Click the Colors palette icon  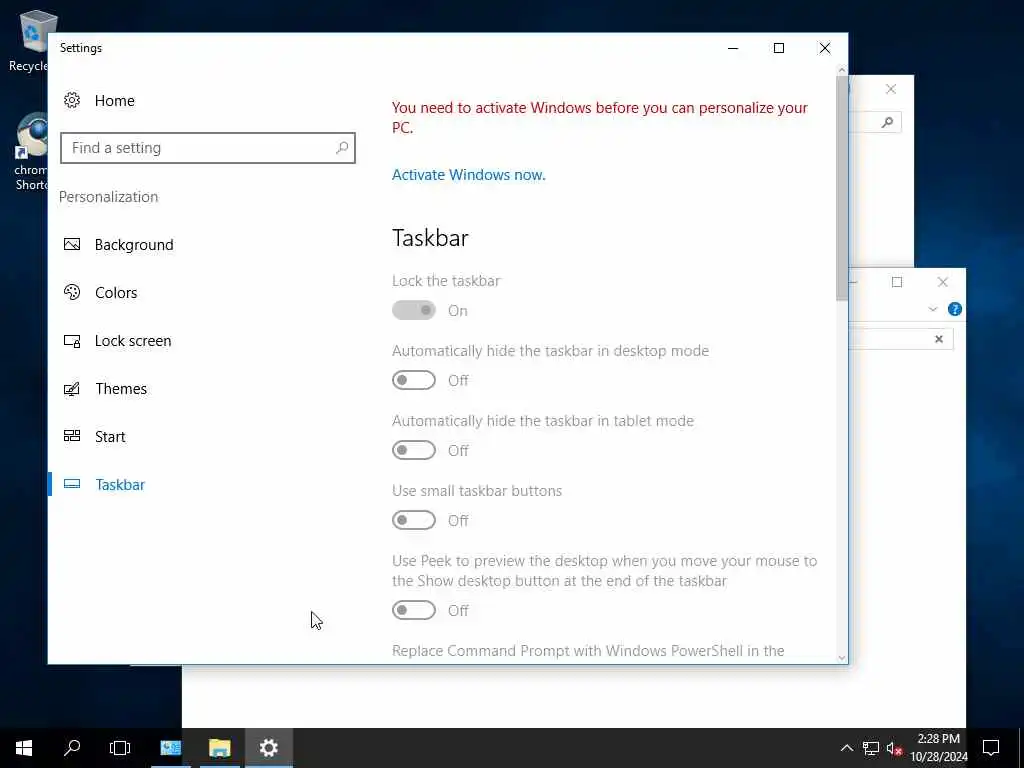tap(72, 292)
